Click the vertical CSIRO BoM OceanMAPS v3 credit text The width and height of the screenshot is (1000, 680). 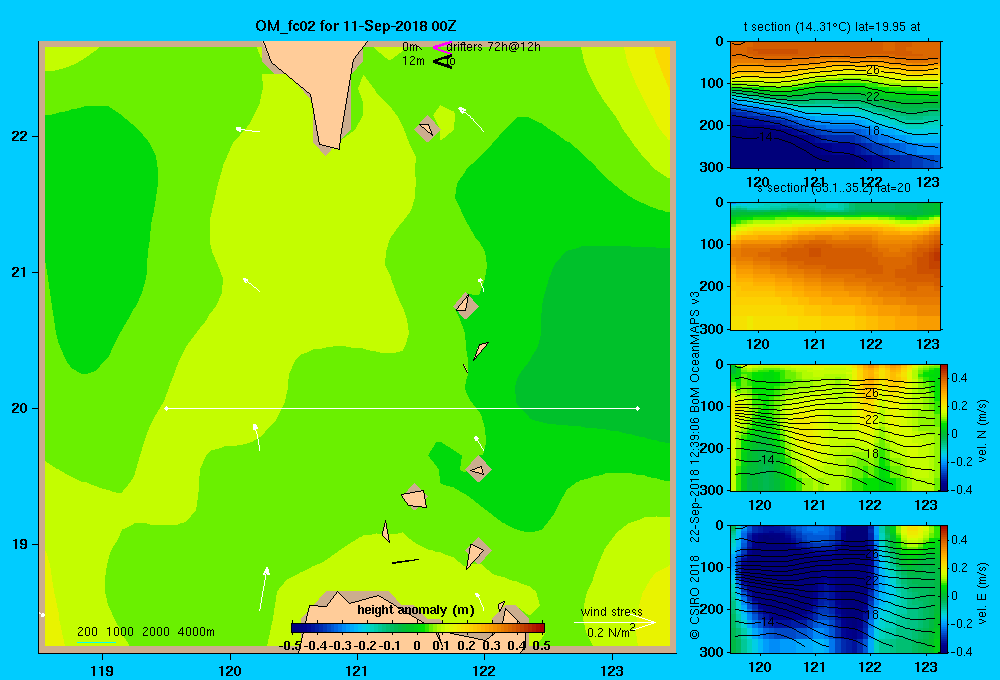(695, 465)
